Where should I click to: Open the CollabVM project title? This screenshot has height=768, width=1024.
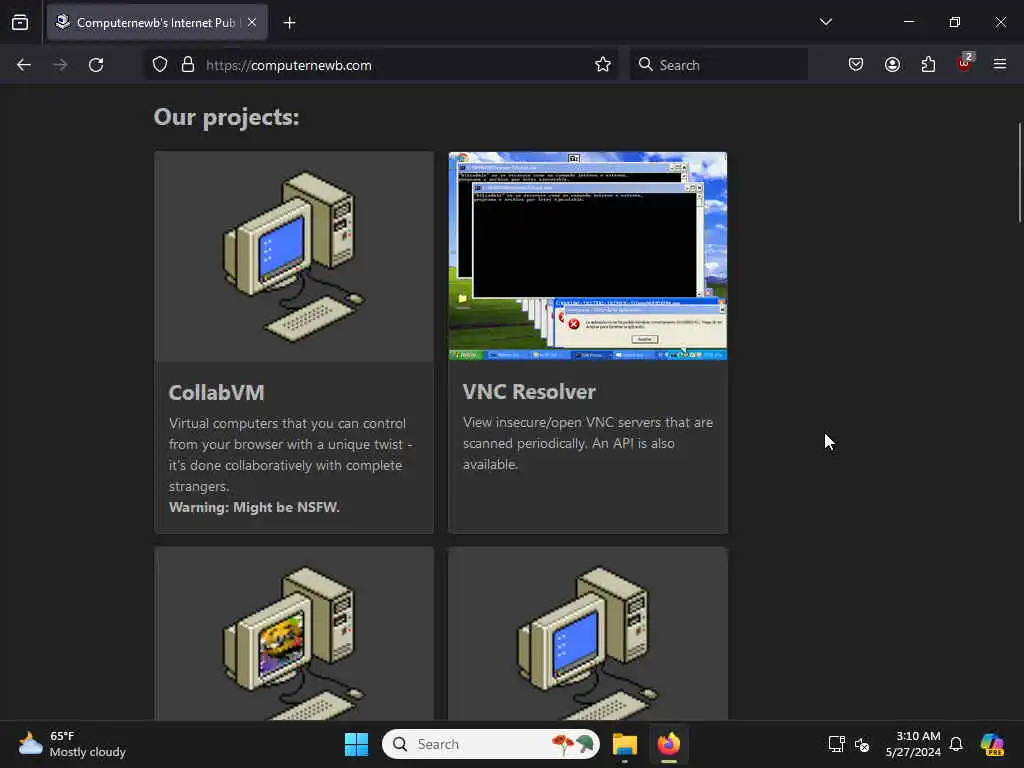[217, 392]
